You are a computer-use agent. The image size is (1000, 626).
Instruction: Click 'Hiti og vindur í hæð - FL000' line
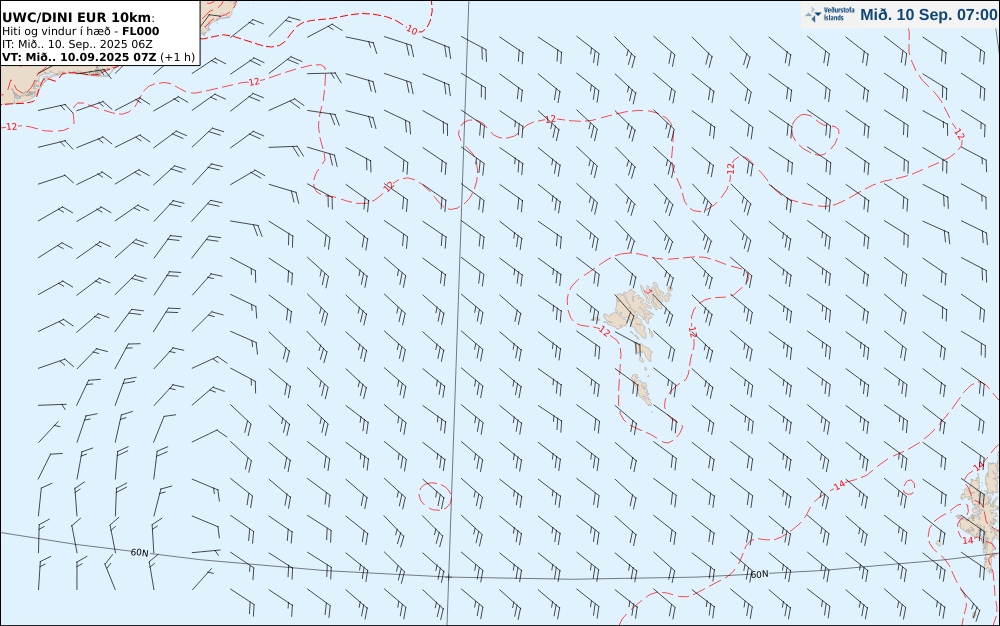(80, 31)
